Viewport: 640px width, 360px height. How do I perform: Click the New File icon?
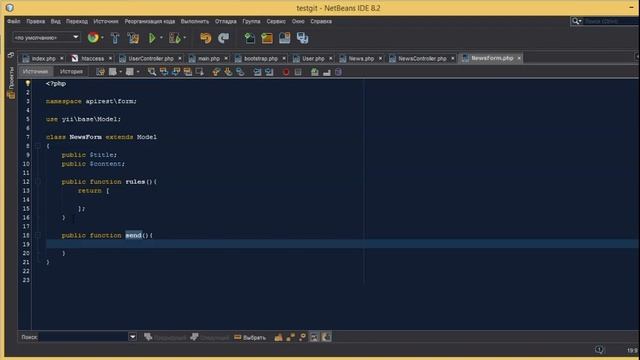pyautogui.click(x=249, y=38)
